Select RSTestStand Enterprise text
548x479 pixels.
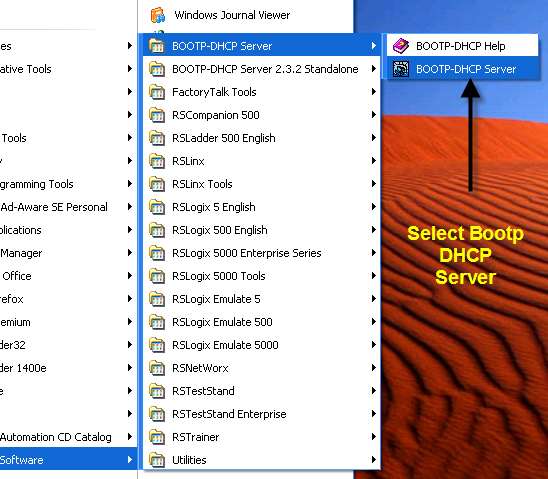(229, 414)
